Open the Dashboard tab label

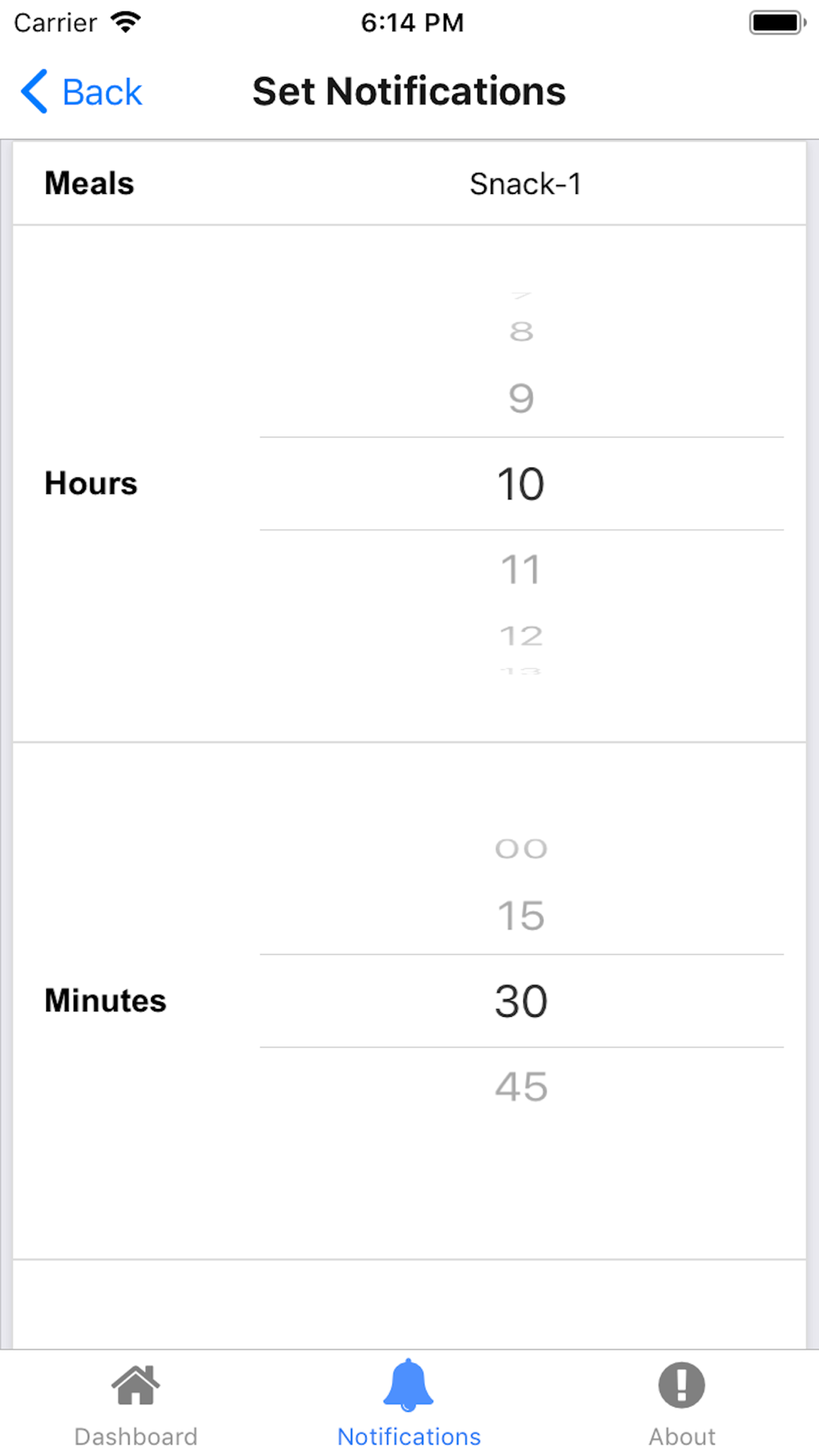(x=136, y=1436)
